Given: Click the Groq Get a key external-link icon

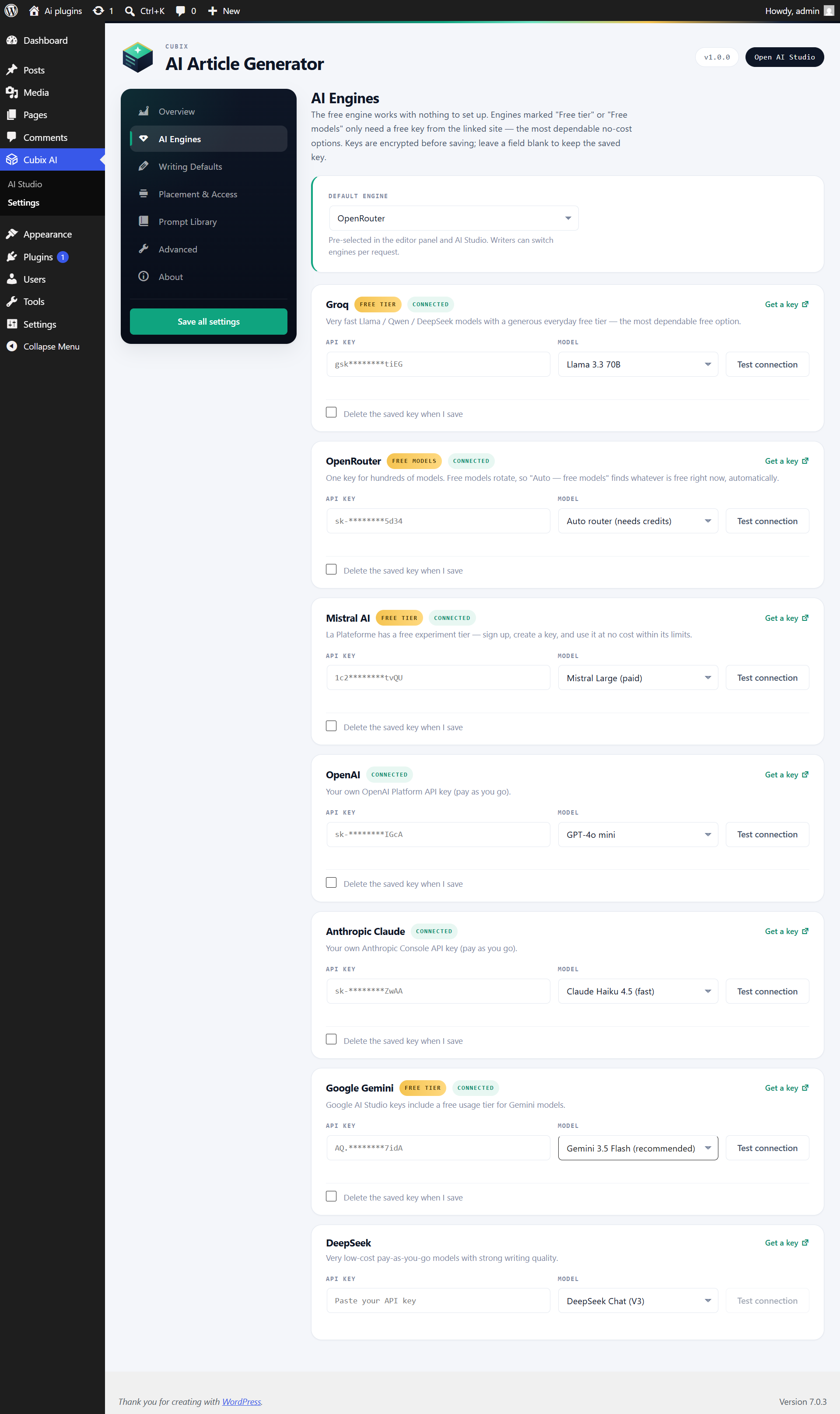Looking at the screenshot, I should pos(805,304).
